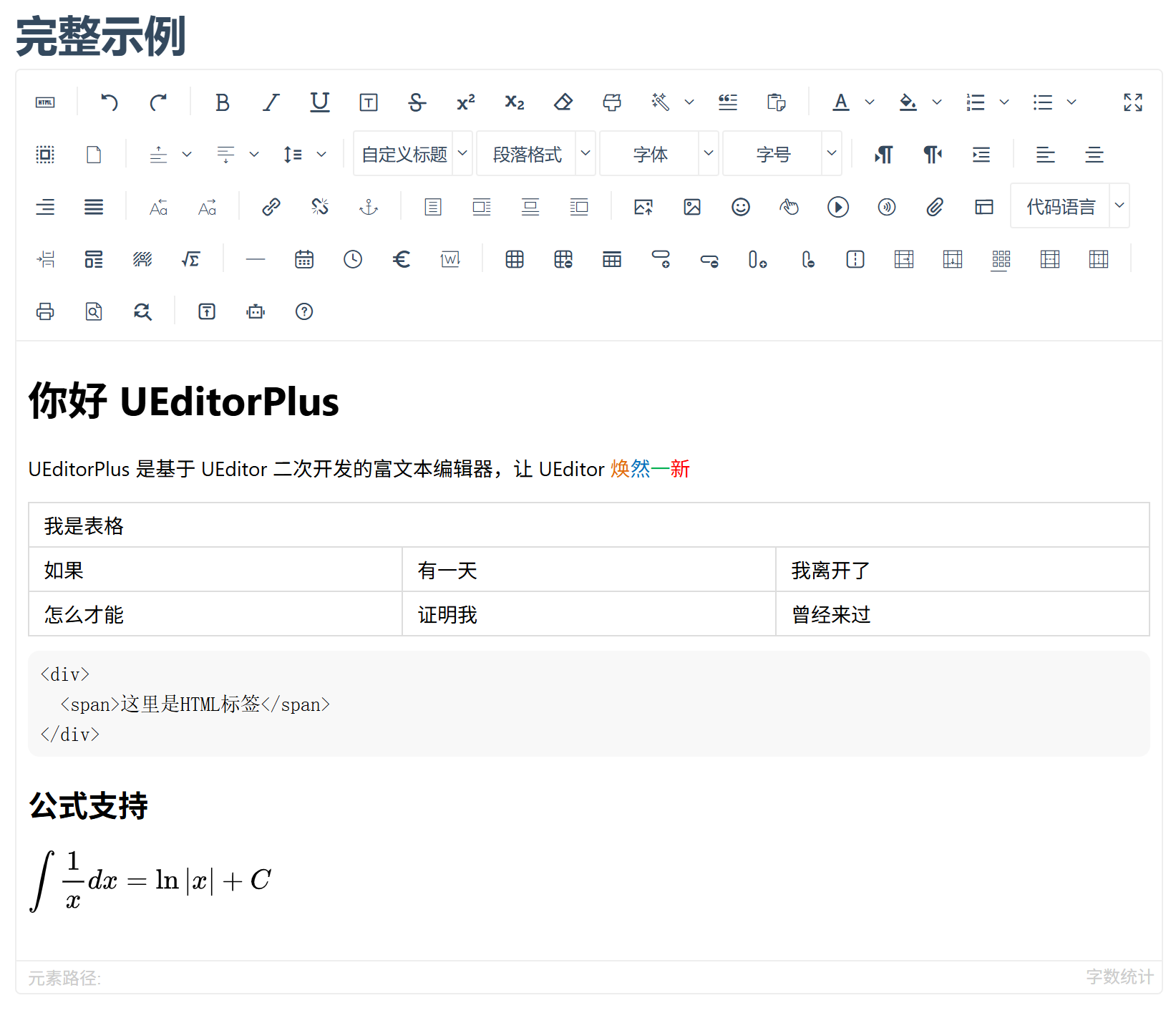Click the Undo arrow icon
The height and width of the screenshot is (1013, 1176).
point(110,102)
